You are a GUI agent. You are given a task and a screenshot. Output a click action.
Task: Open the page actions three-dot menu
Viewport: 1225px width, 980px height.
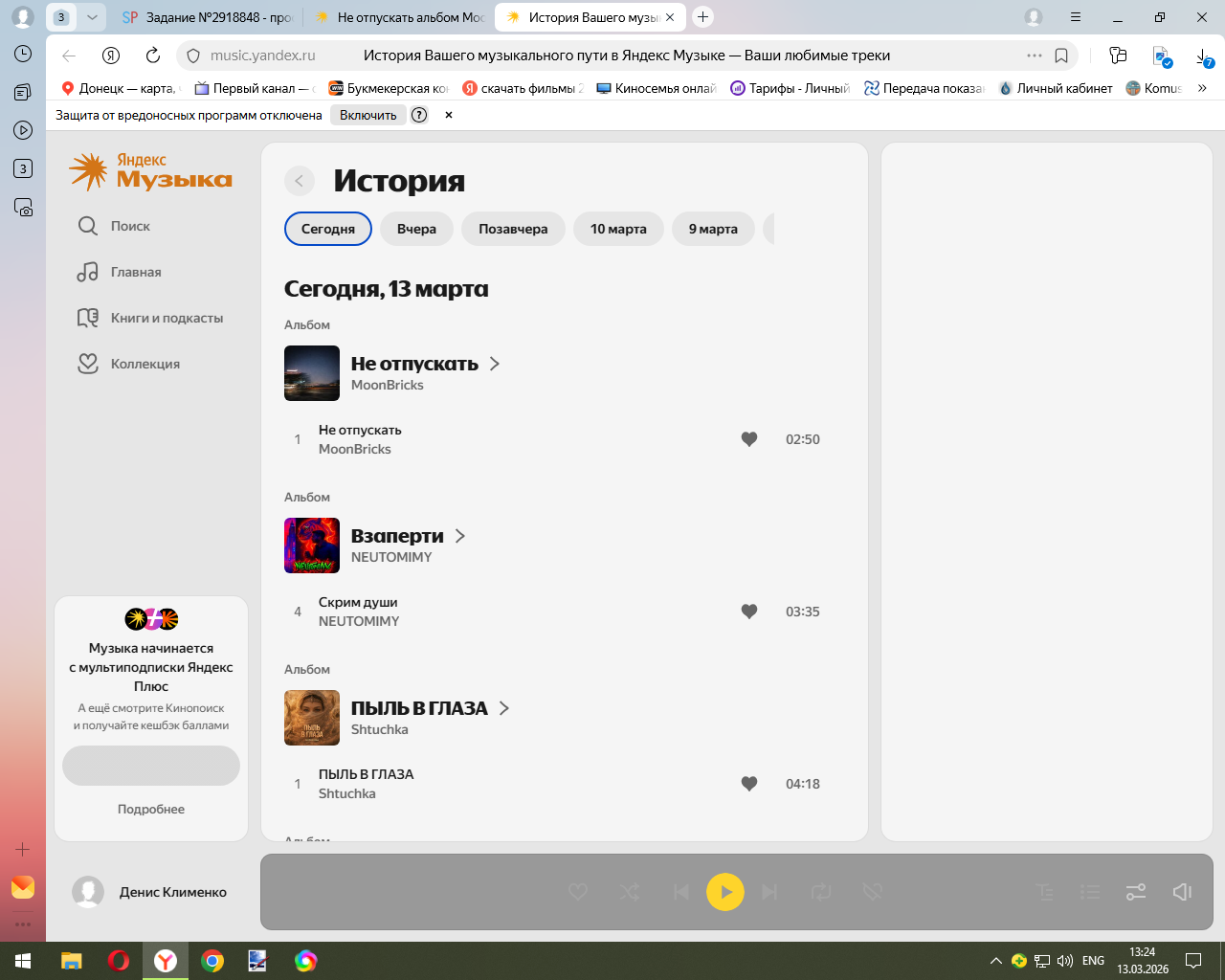coord(1035,56)
